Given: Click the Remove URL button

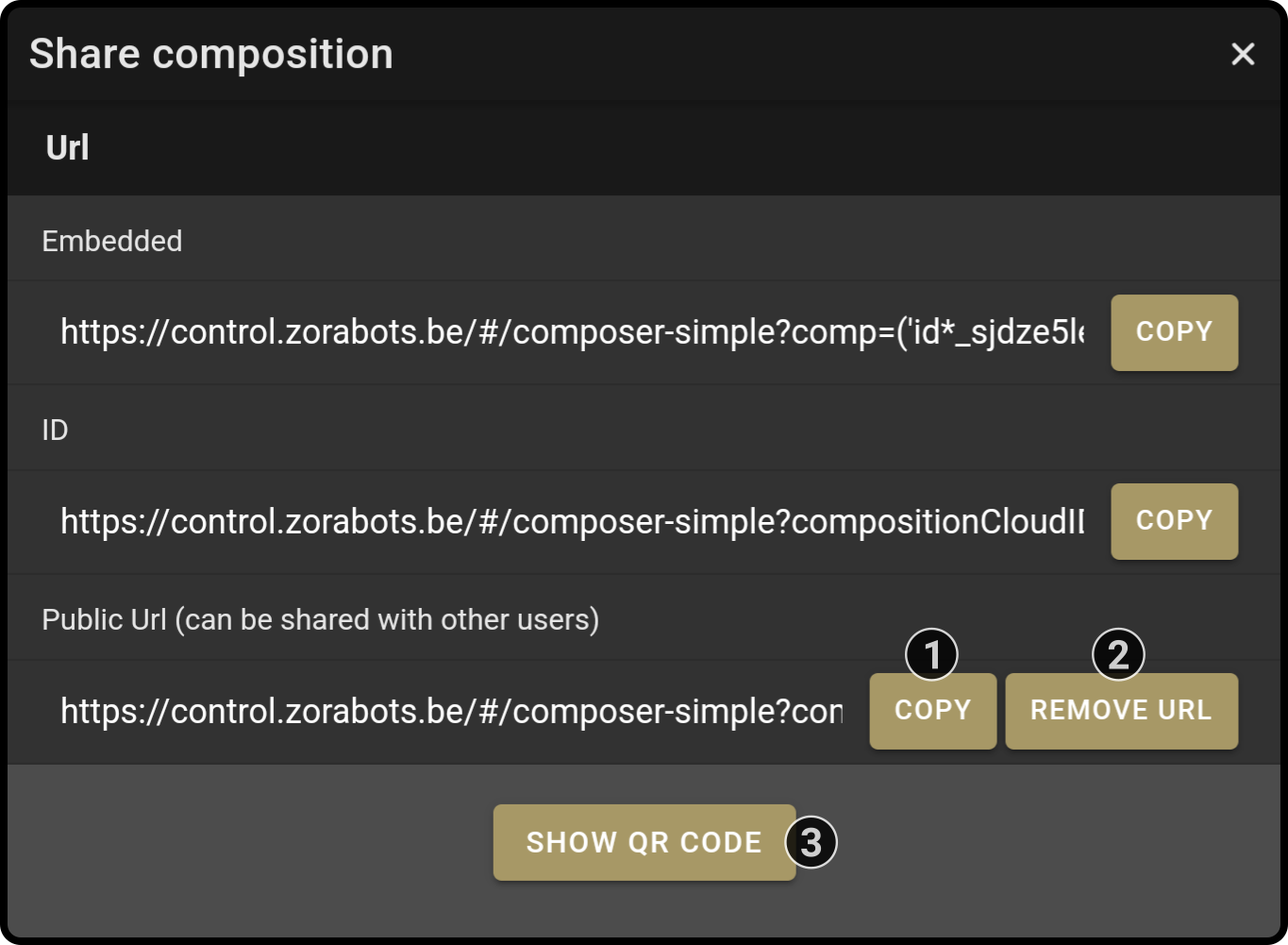Looking at the screenshot, I should [x=1121, y=711].
